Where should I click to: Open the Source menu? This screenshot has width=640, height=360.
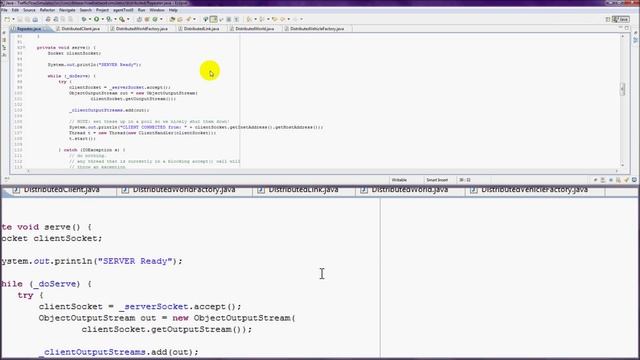pos(29,10)
